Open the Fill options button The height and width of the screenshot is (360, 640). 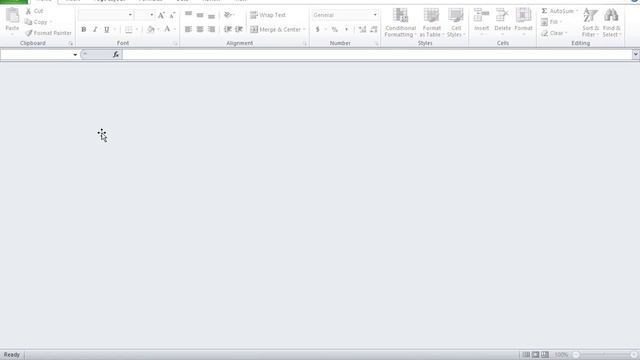551,22
